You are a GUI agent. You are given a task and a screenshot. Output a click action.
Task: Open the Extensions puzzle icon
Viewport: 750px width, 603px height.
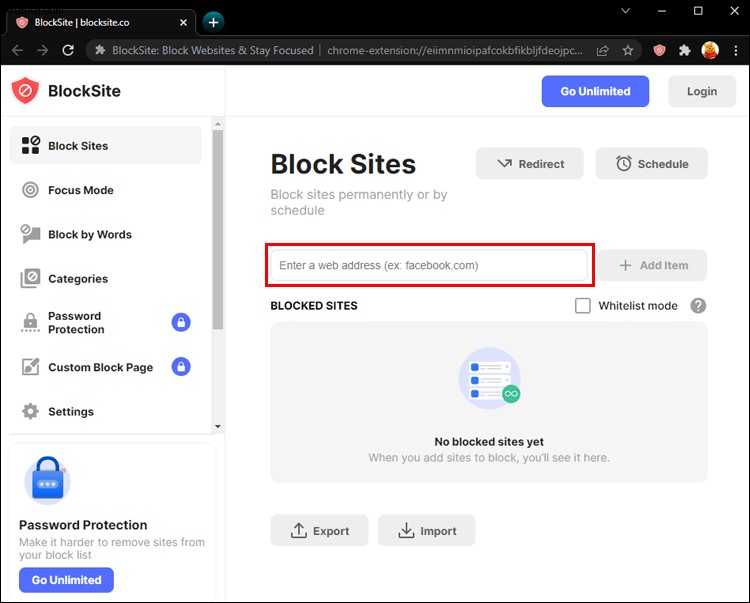point(684,50)
